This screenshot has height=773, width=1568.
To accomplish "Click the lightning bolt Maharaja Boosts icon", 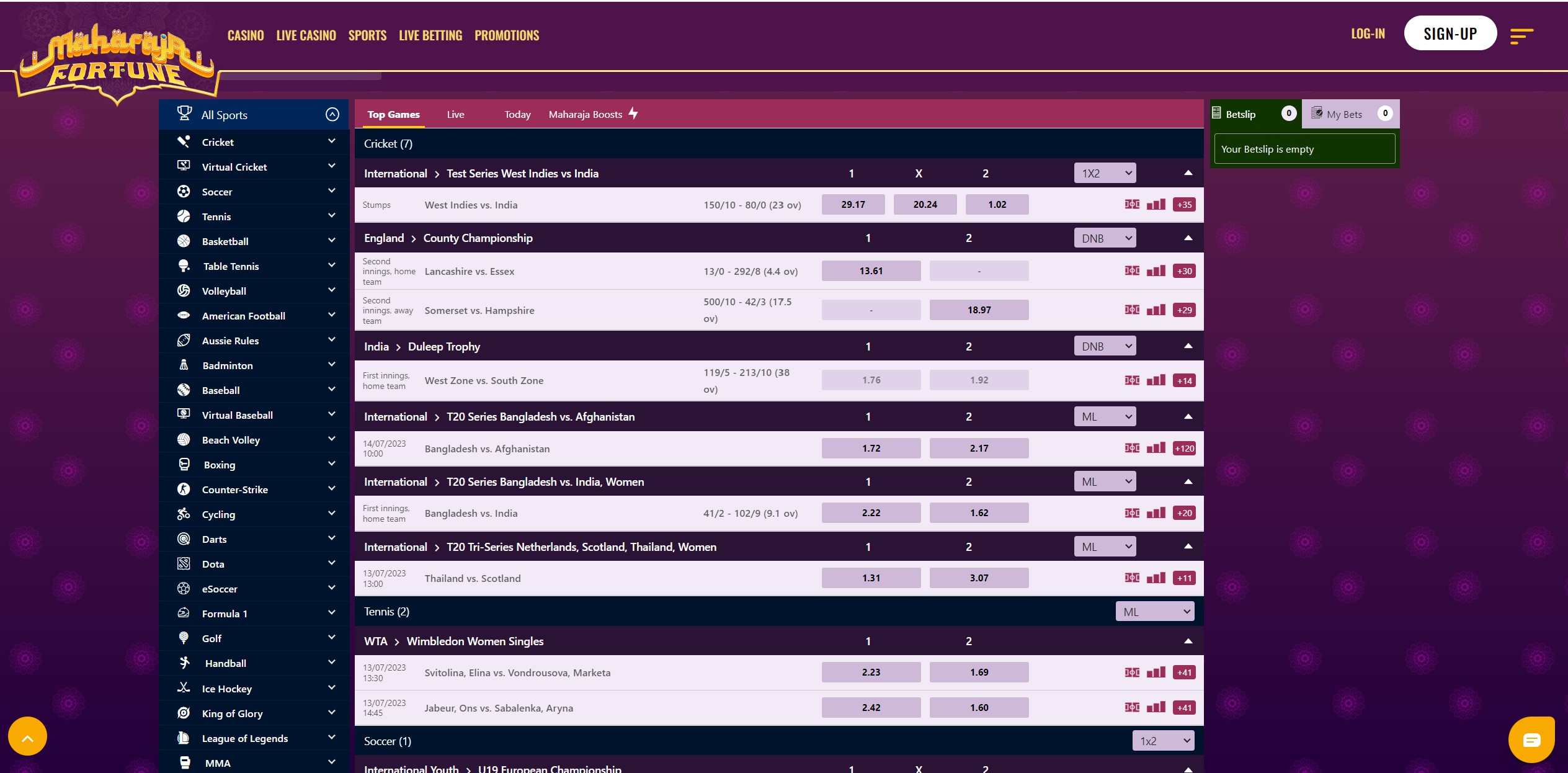I will click(633, 114).
